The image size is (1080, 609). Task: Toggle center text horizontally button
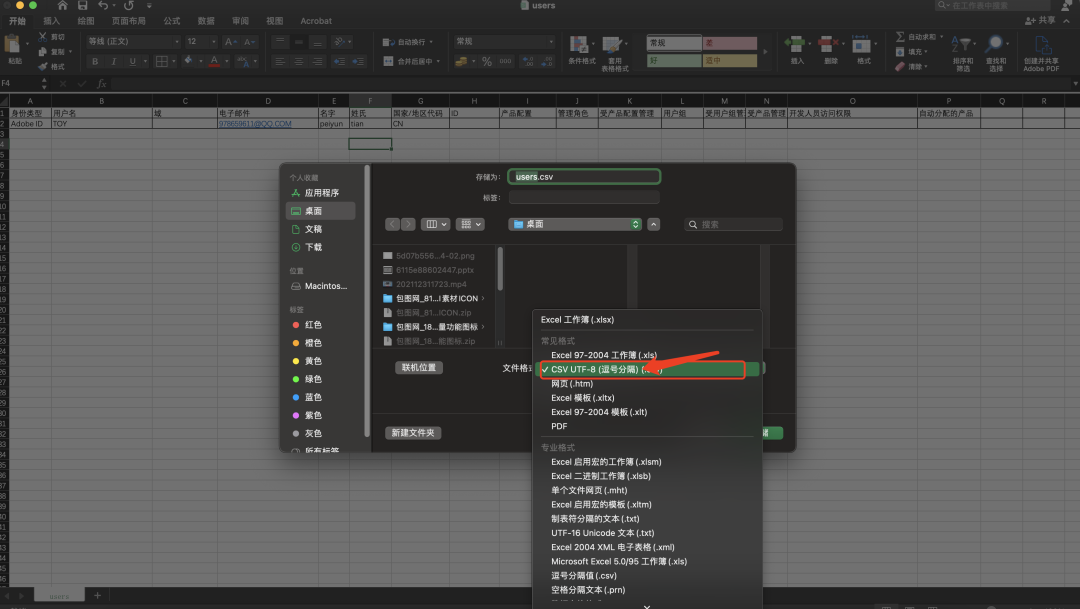(298, 61)
